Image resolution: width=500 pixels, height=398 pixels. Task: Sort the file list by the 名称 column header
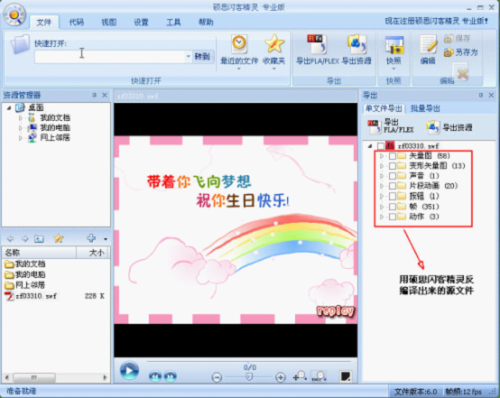(x=39, y=253)
